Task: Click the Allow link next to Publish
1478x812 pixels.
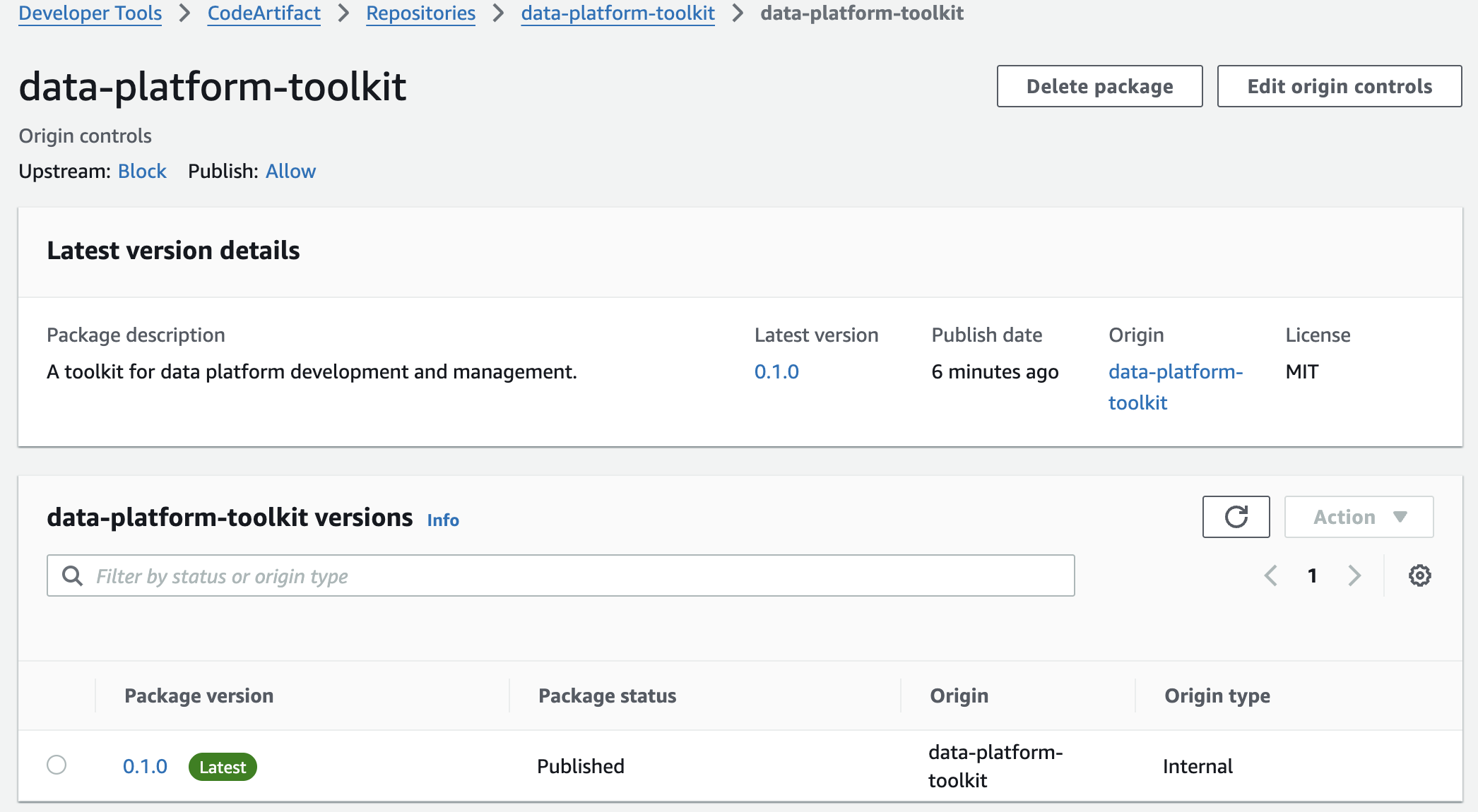Action: point(290,171)
